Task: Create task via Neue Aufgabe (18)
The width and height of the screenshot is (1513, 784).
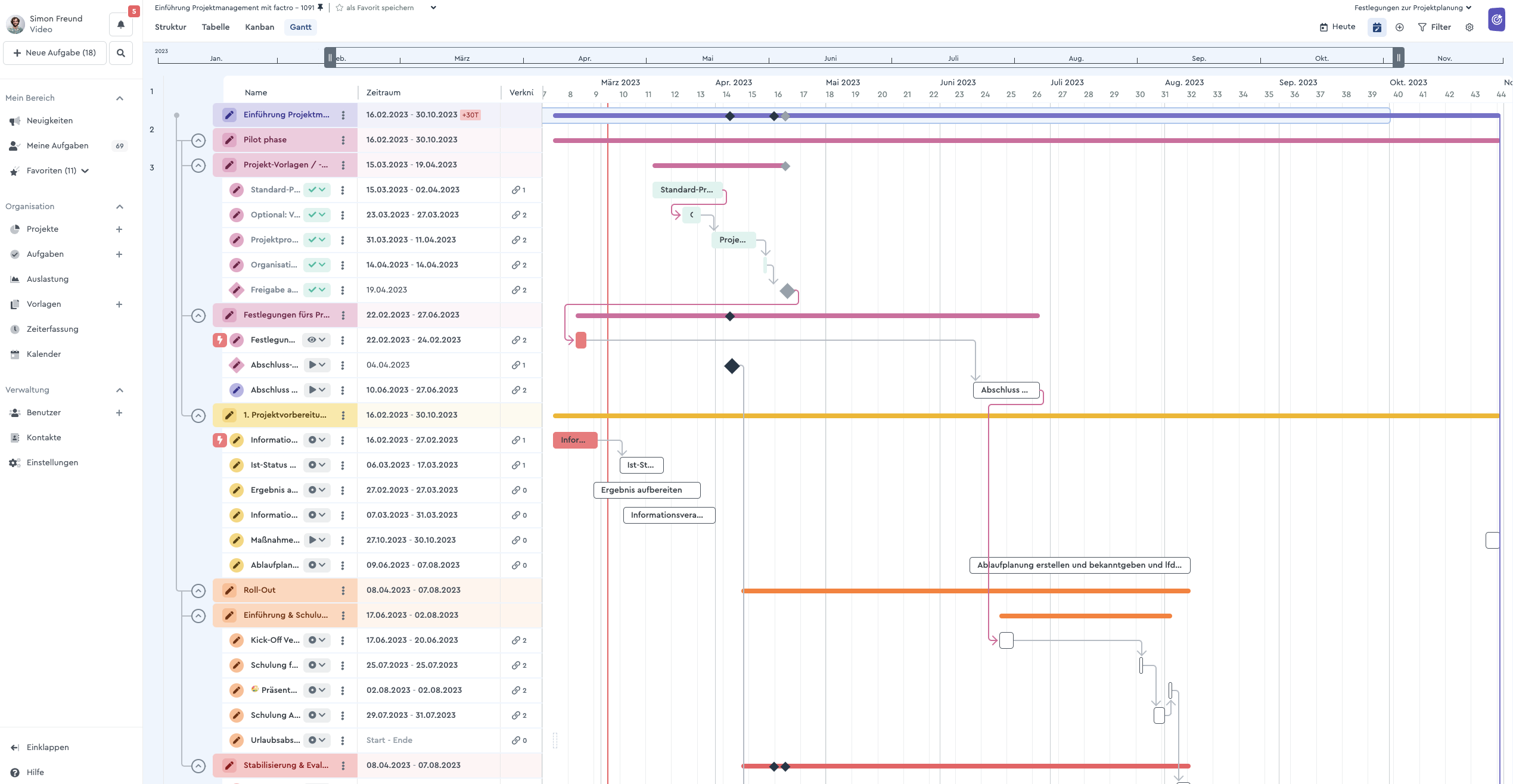Action: pyautogui.click(x=55, y=53)
